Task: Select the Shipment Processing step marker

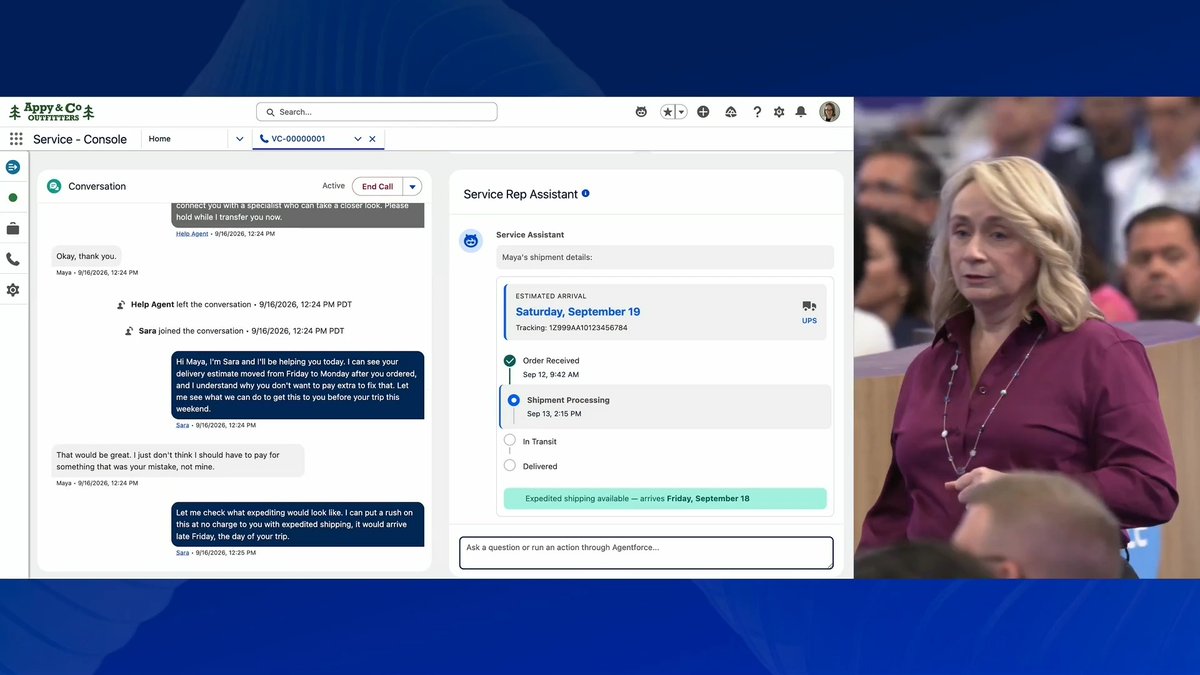Action: [x=513, y=400]
